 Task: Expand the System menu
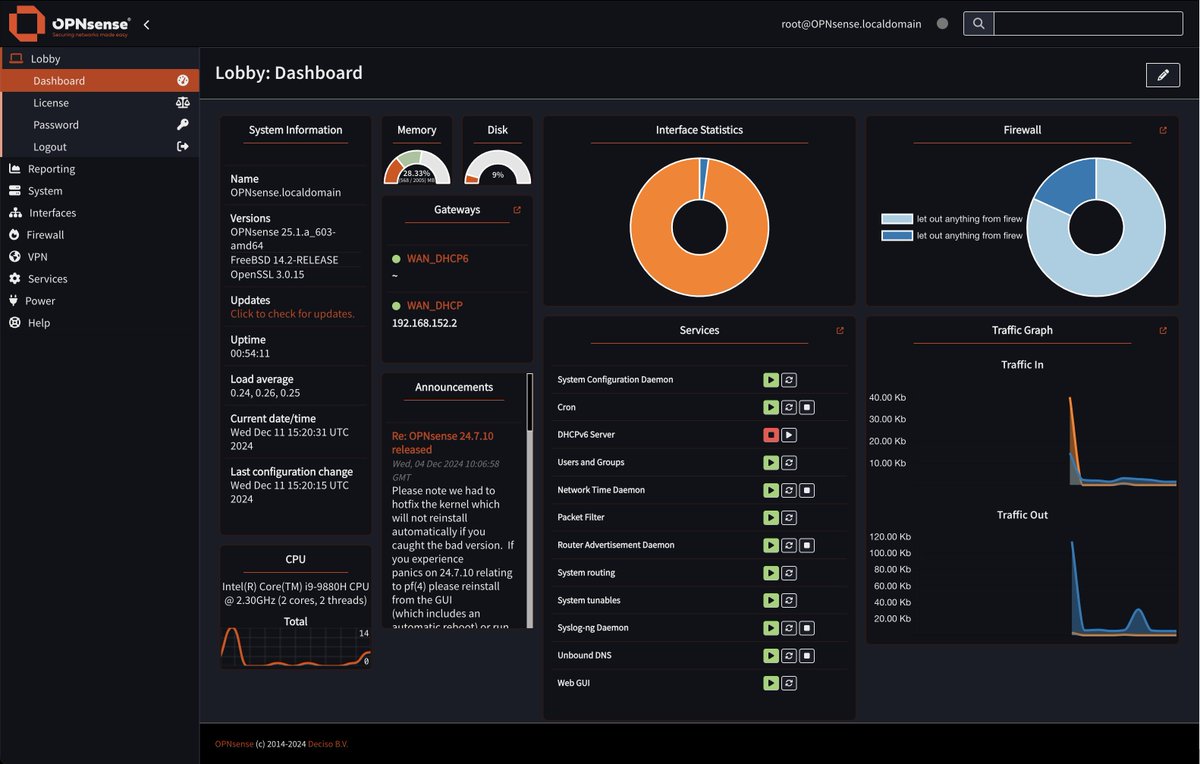(100, 191)
